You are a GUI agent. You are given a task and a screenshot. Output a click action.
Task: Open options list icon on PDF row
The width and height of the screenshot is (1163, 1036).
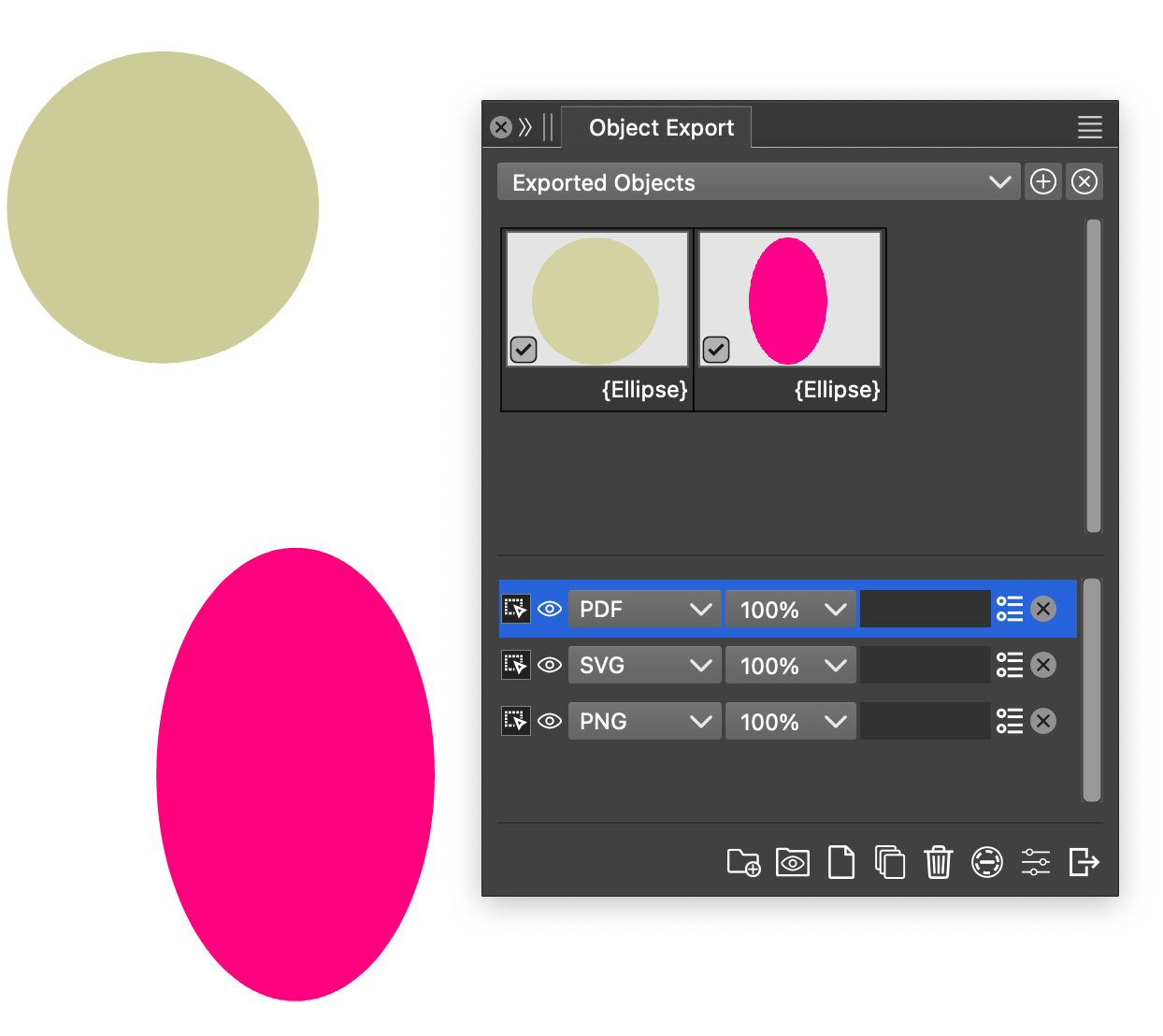point(1010,609)
